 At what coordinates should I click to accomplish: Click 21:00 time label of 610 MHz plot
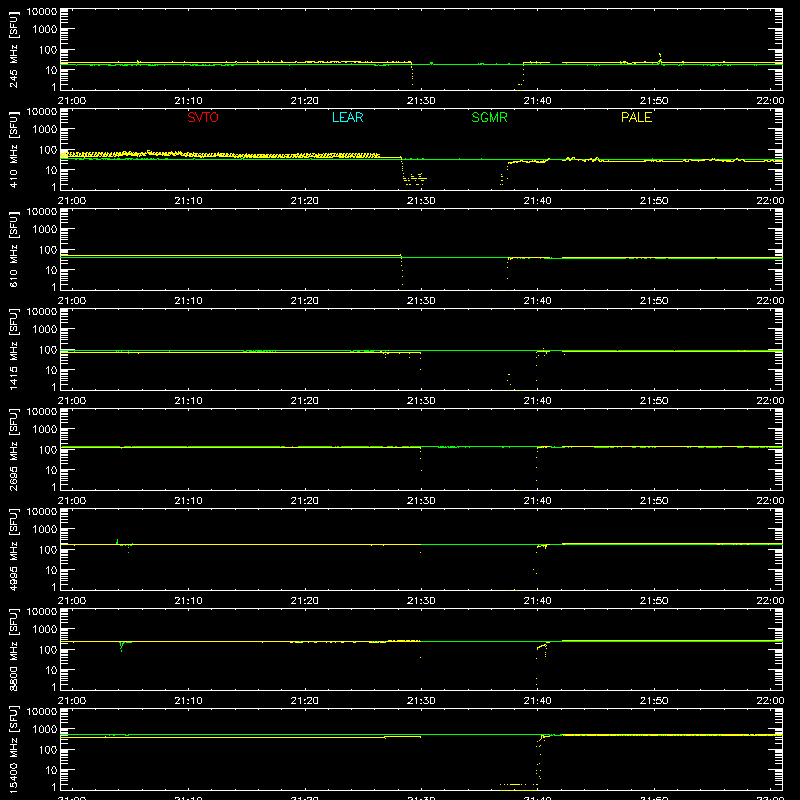[72, 301]
